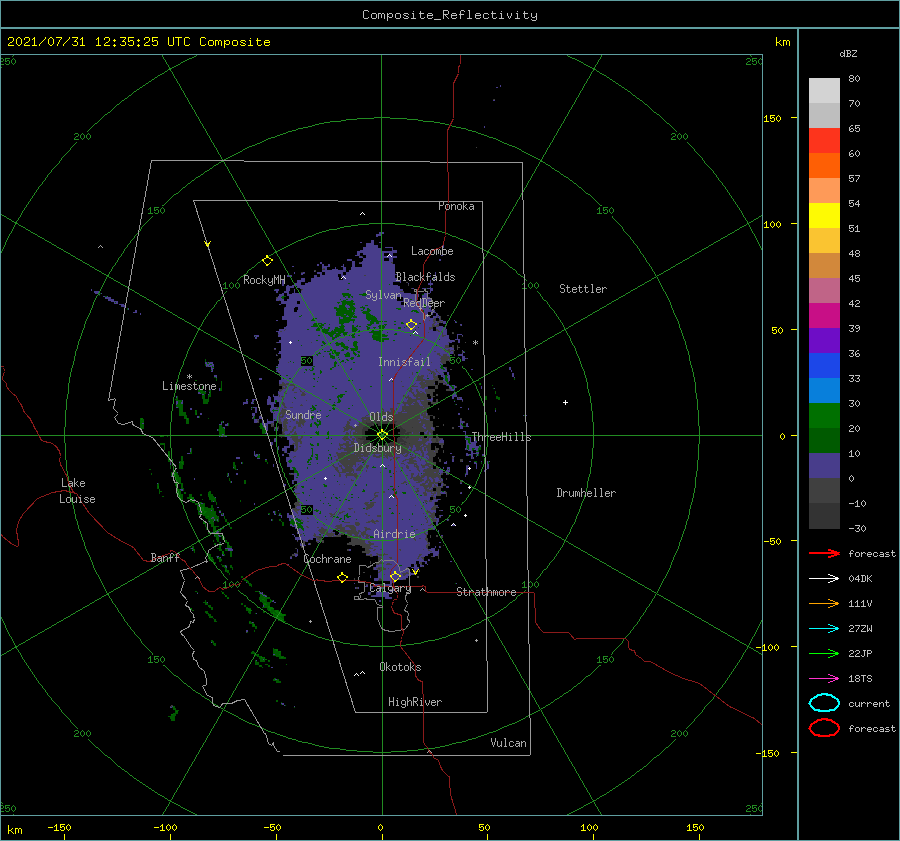This screenshot has width=900, height=841.
Task: Click the red 60-65 dBZ swatch
Action: [824, 141]
